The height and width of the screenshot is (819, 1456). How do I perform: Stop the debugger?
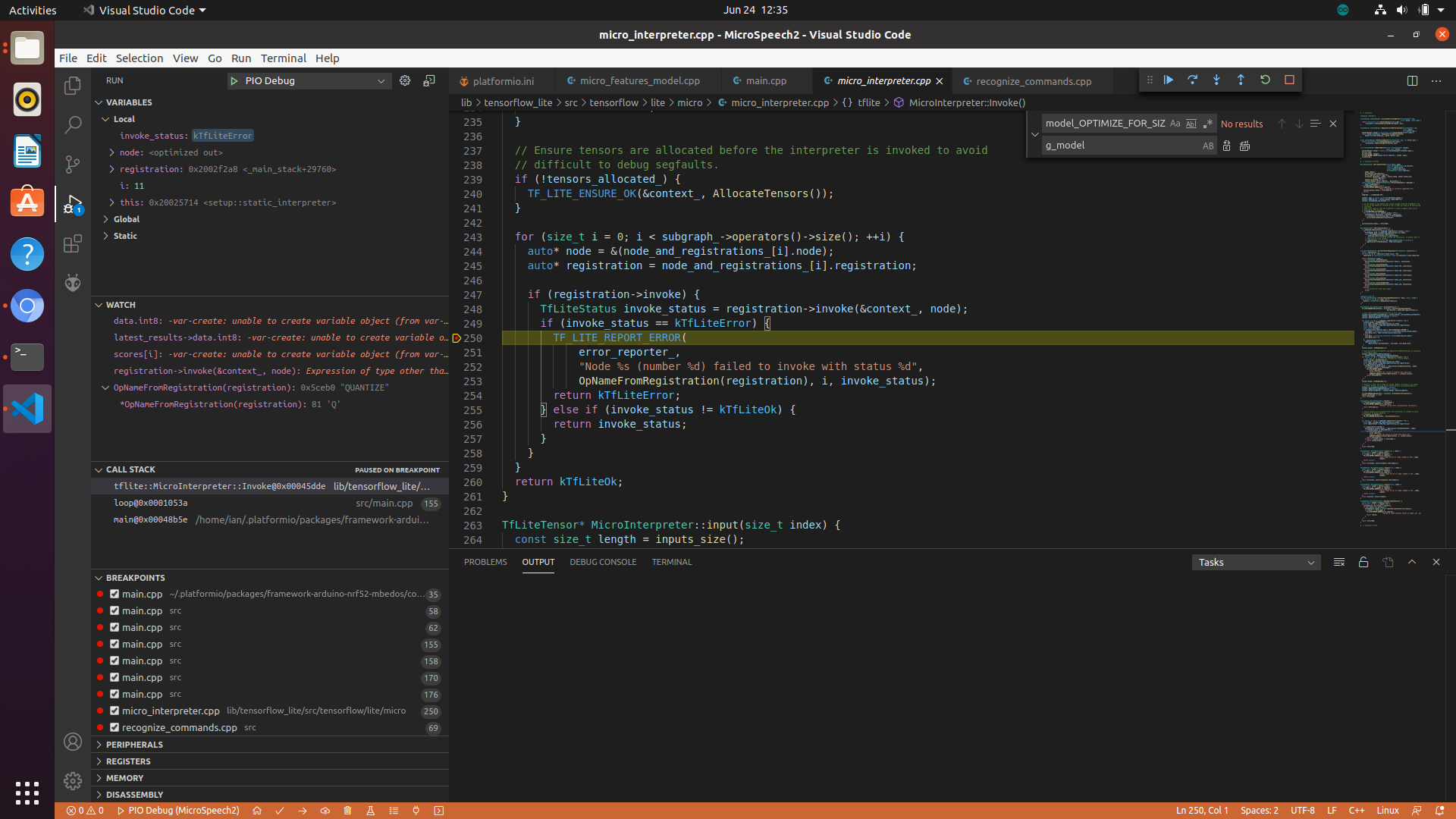coord(1289,80)
